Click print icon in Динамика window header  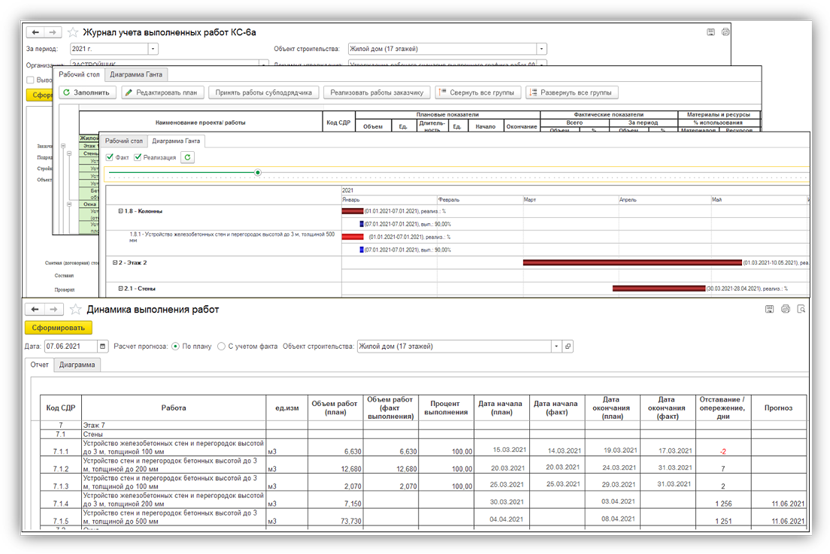[785, 310]
